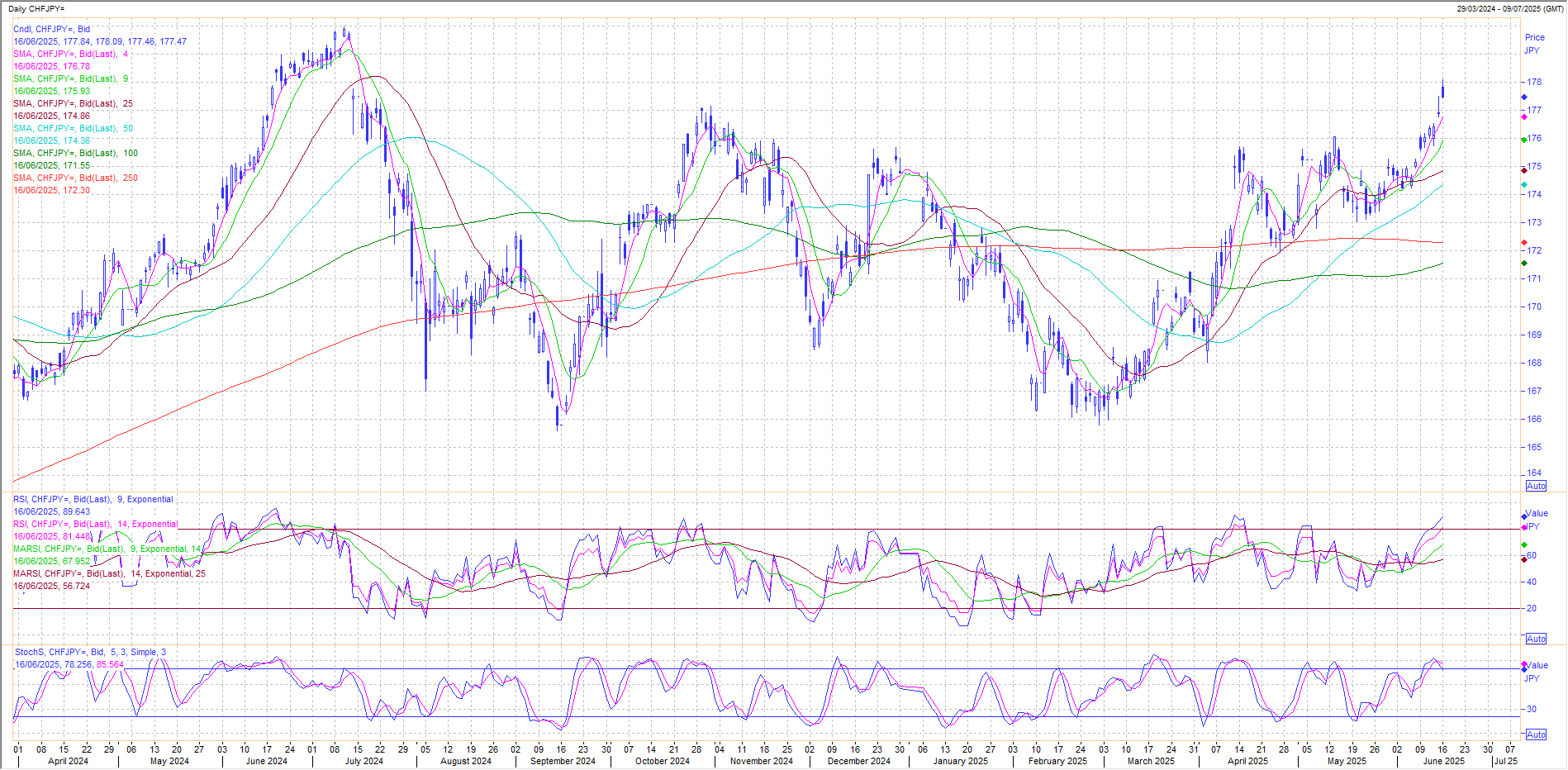This screenshot has width=1568, height=770.
Task: Select the SMA 4 legend label
Action: (70, 54)
